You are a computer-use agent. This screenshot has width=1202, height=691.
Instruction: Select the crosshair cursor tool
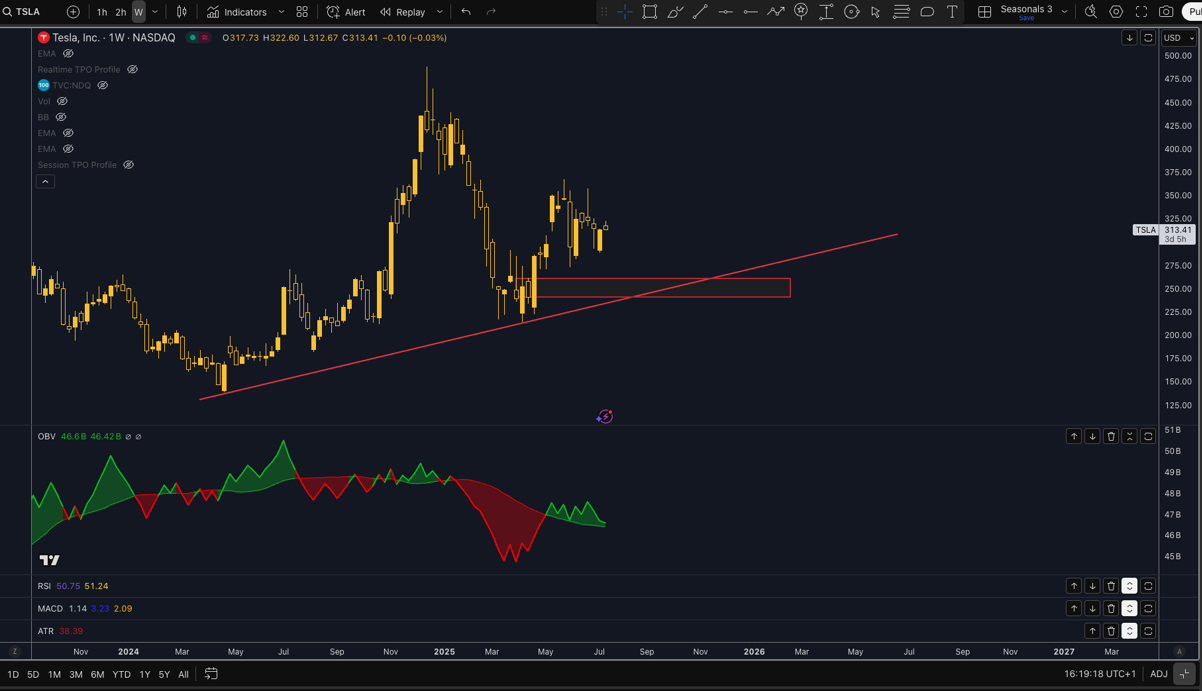[x=624, y=12]
